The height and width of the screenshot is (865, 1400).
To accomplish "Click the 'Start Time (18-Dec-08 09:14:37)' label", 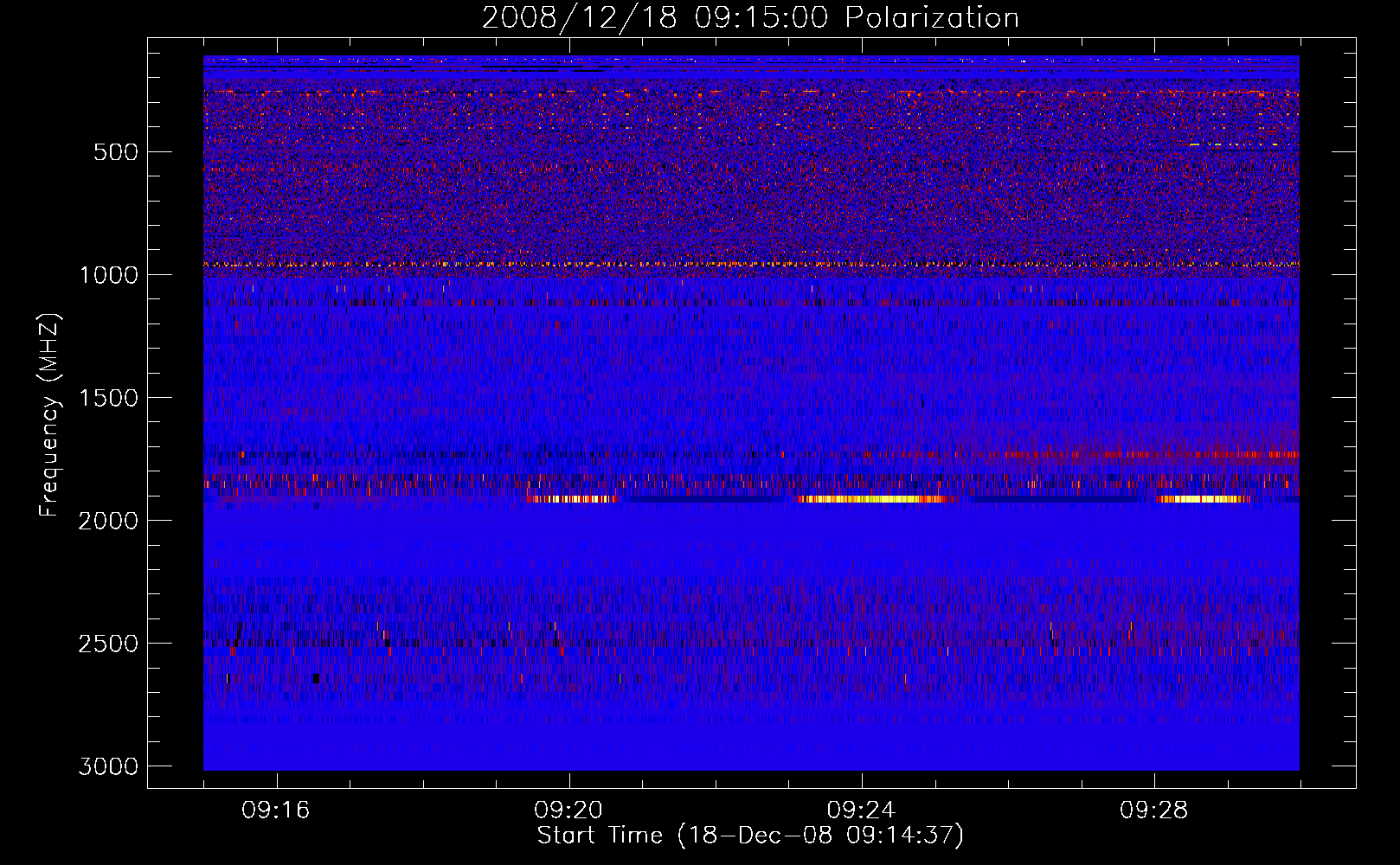I will pos(750,836).
